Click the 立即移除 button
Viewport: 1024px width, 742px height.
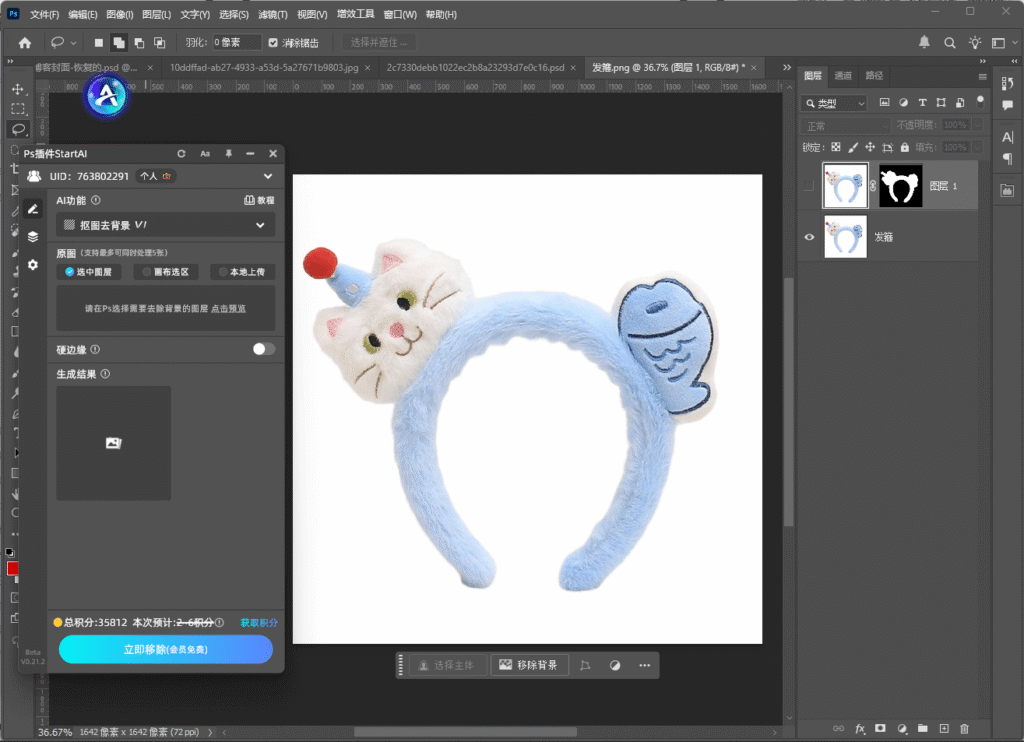click(166, 649)
